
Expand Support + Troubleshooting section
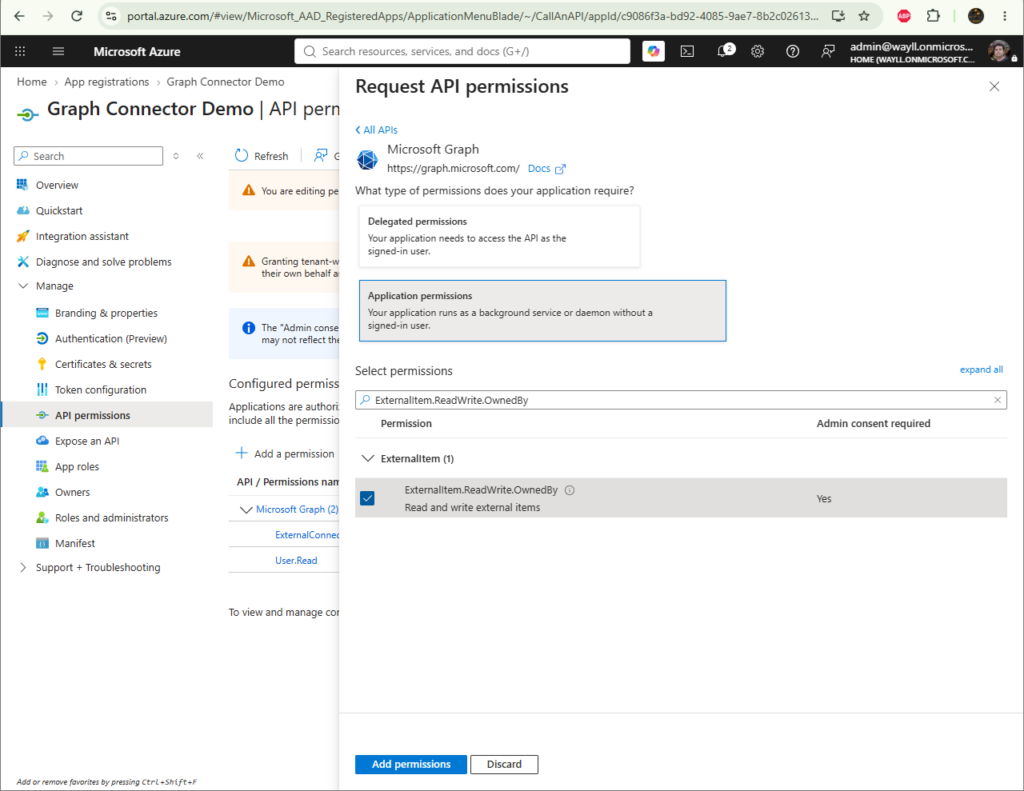[23, 567]
